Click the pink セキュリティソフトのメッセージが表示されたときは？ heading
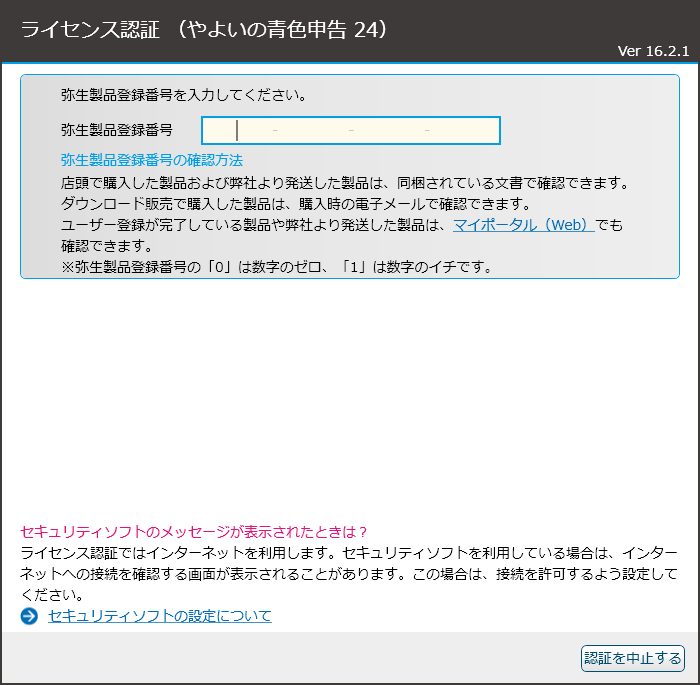700x685 pixels. click(x=194, y=532)
